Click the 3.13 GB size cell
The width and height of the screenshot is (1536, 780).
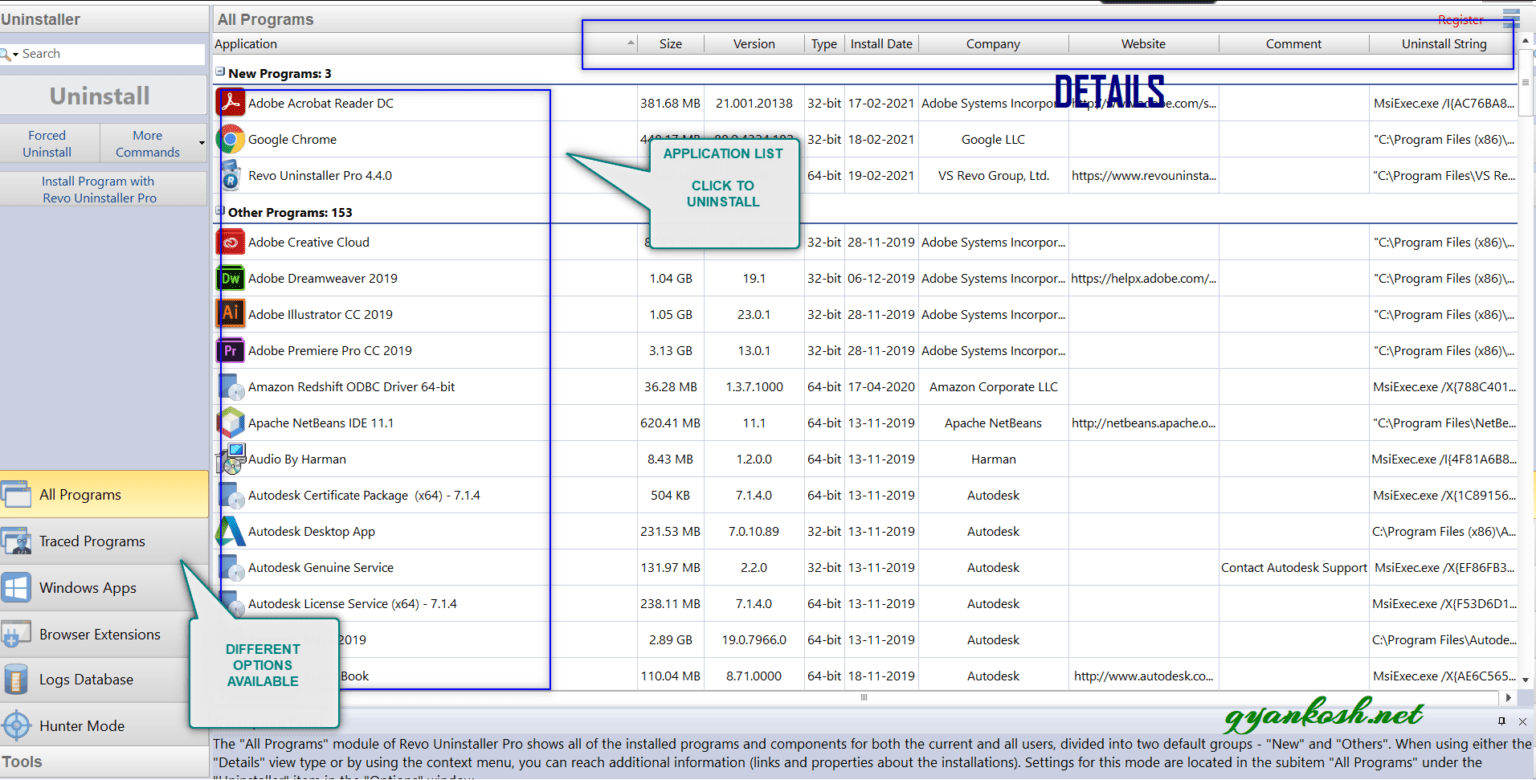pyautogui.click(x=671, y=350)
